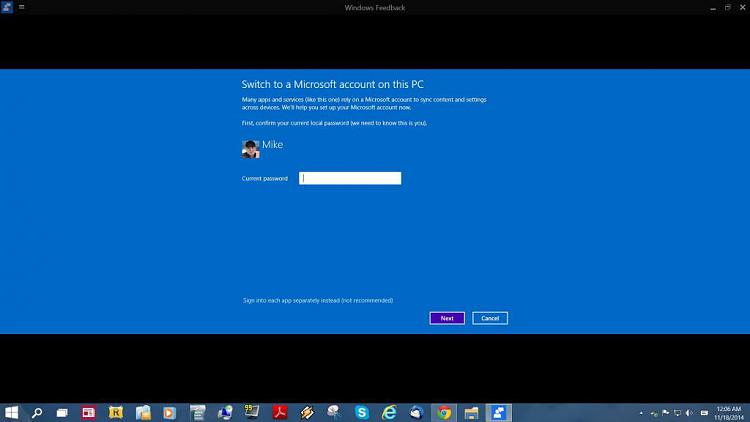Open the network computer globe icon
This screenshot has height=422, width=750.
pos(225,412)
